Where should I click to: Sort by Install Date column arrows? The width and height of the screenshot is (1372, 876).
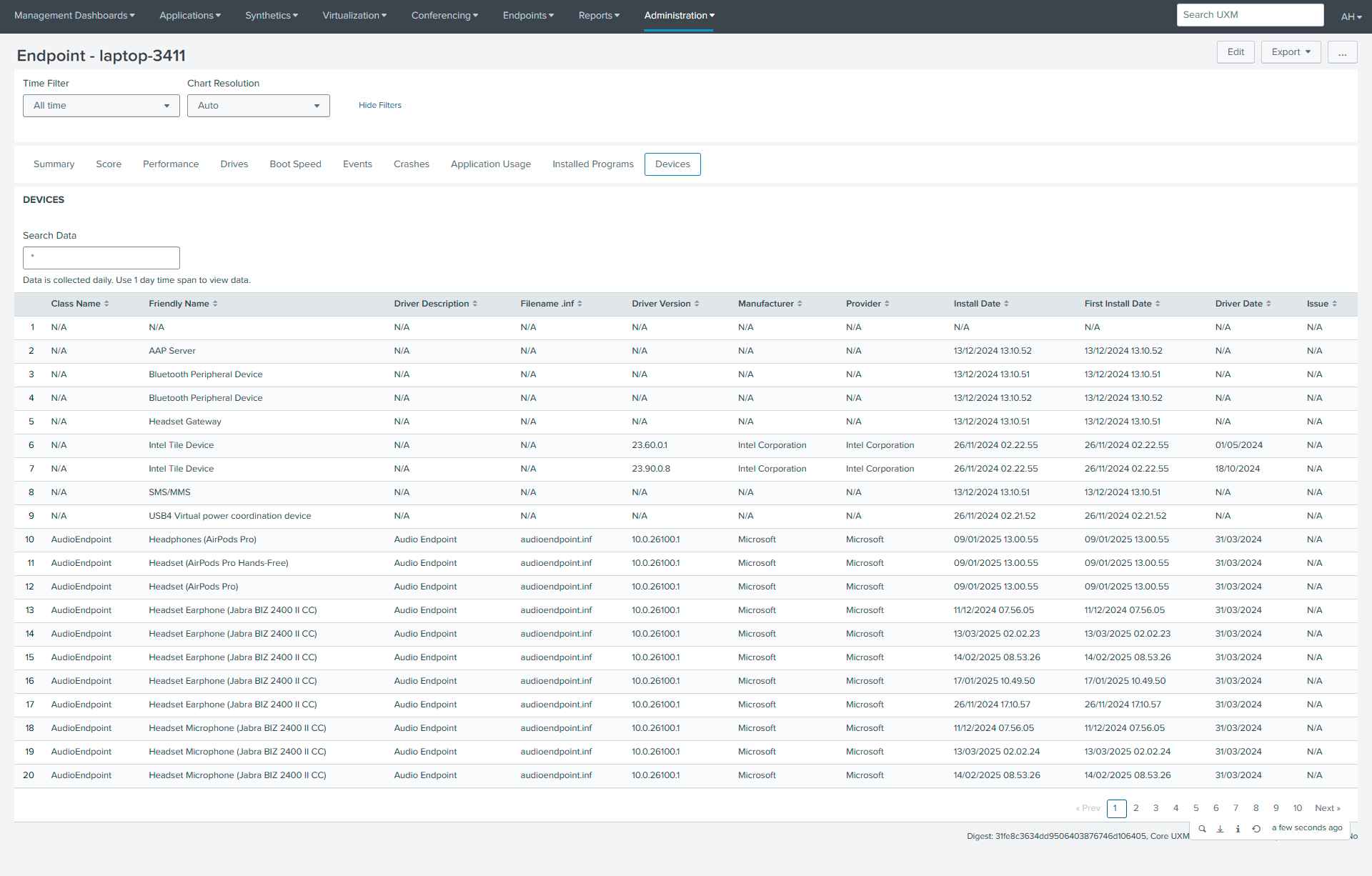1006,304
